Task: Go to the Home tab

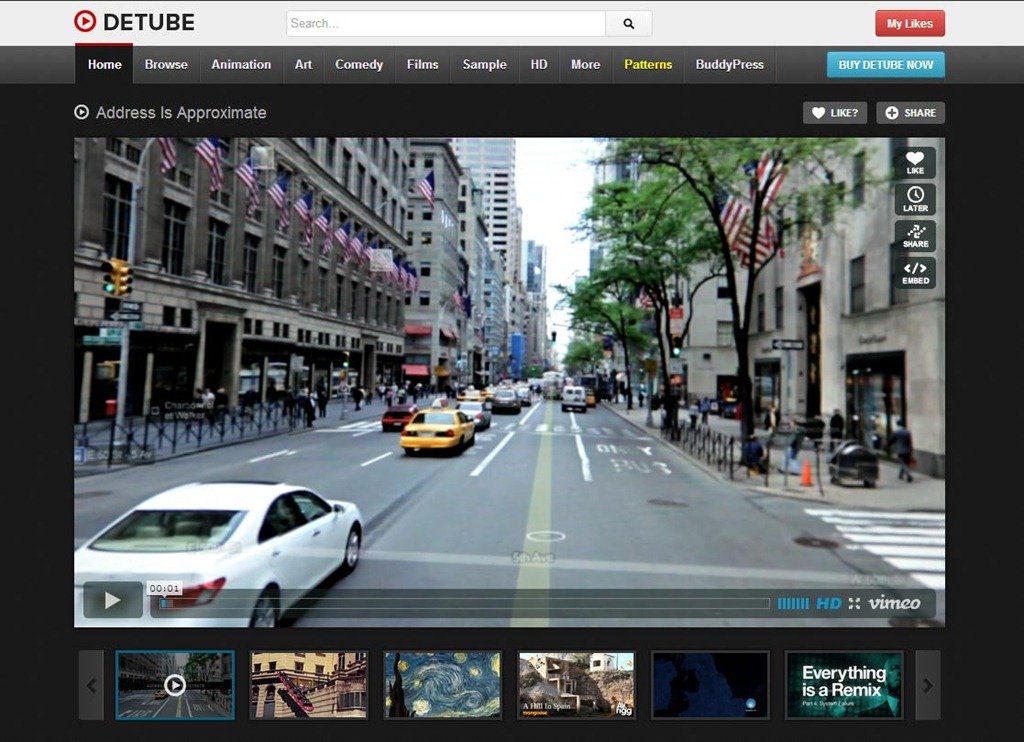Action: (104, 65)
